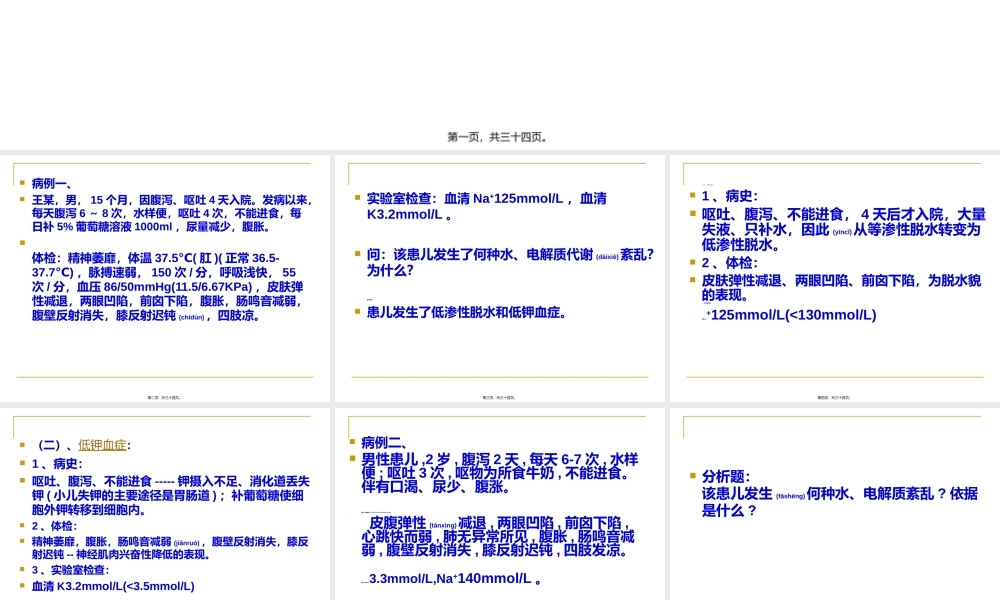This screenshot has width=1000, height=600.
Task: Select the 病例二 slide
Action: pyautogui.click(x=498, y=500)
